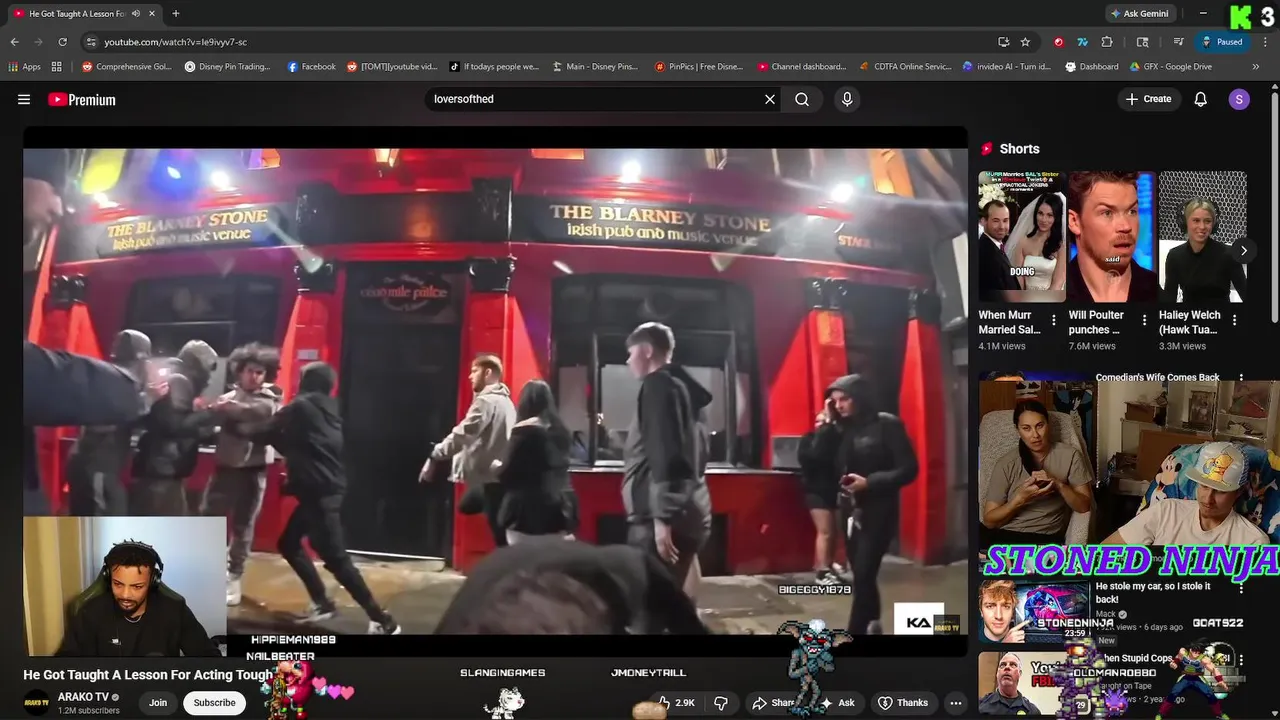This screenshot has width=1280, height=720.
Task: Open the install app icon in address bar
Action: coord(1003,42)
